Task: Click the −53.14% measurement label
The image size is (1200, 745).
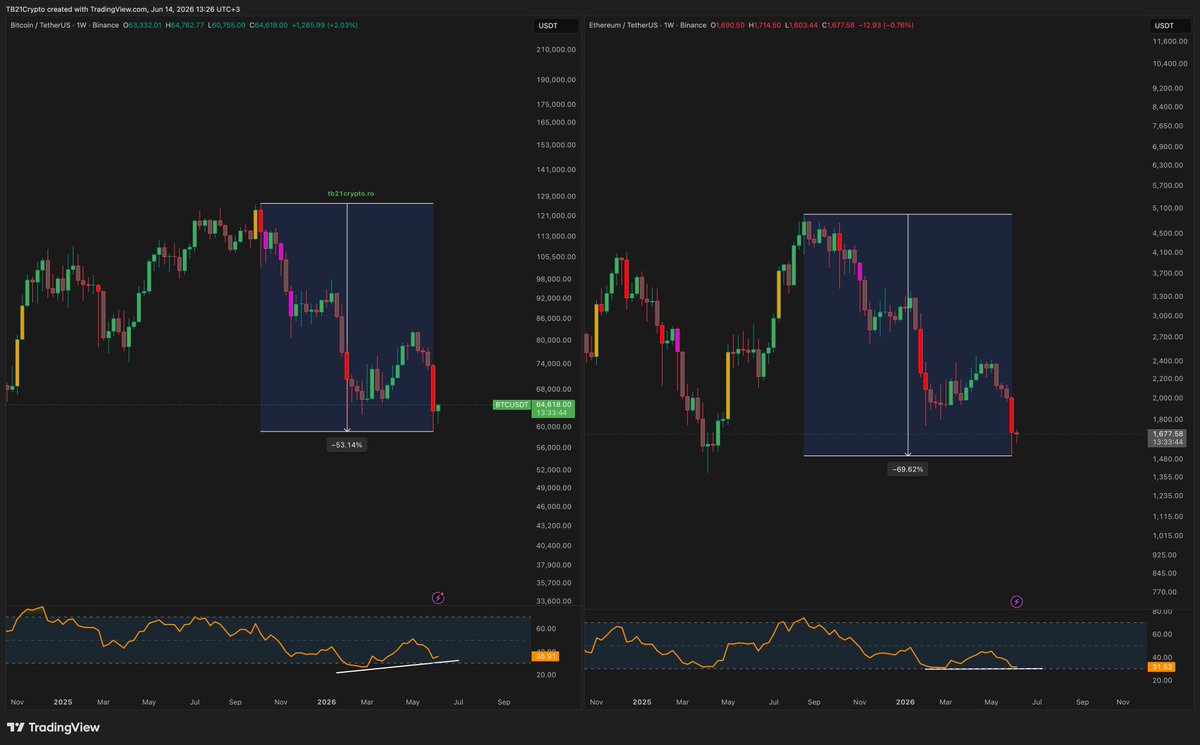Action: coord(346,444)
